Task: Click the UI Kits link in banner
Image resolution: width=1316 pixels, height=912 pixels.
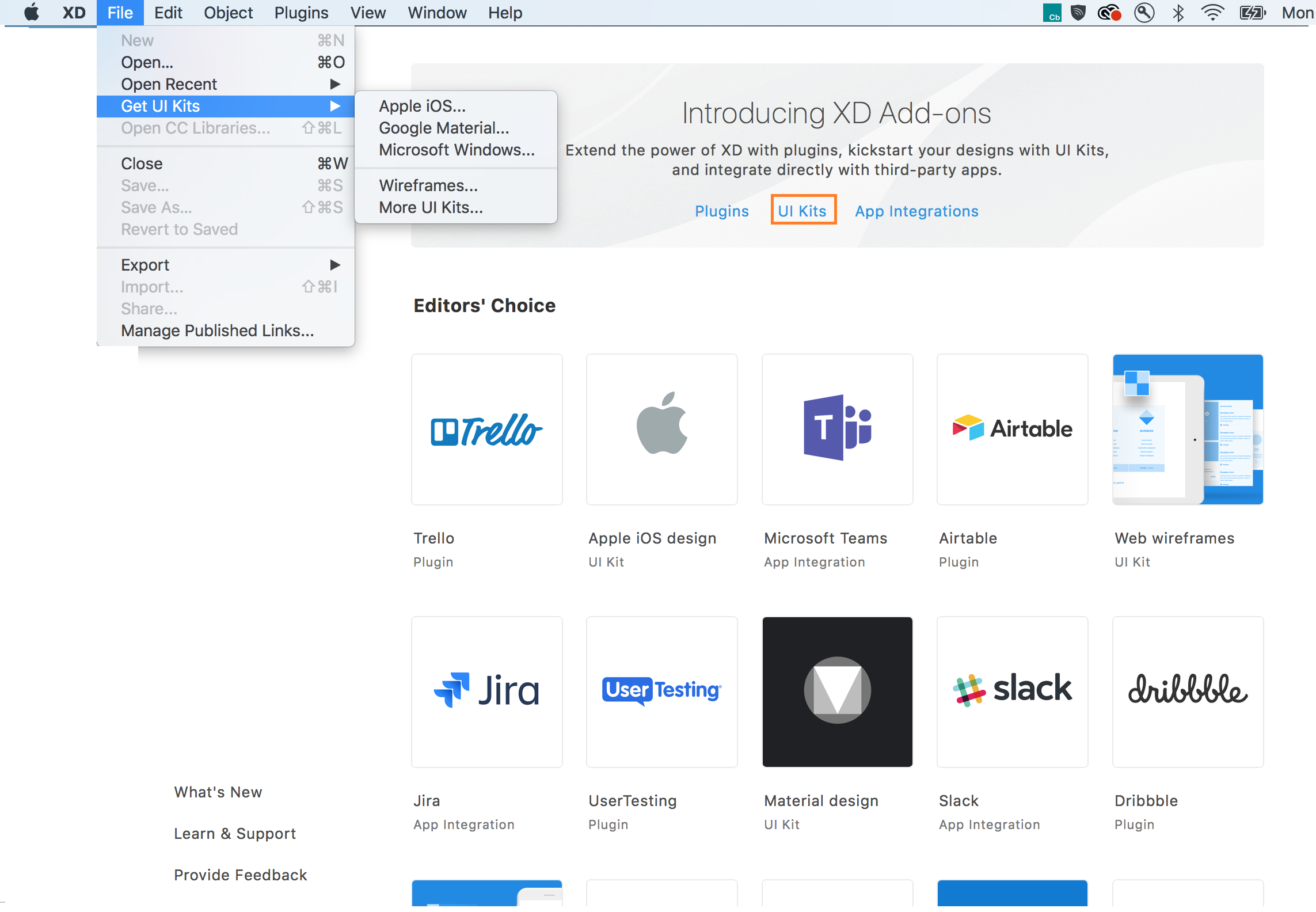Action: click(802, 211)
